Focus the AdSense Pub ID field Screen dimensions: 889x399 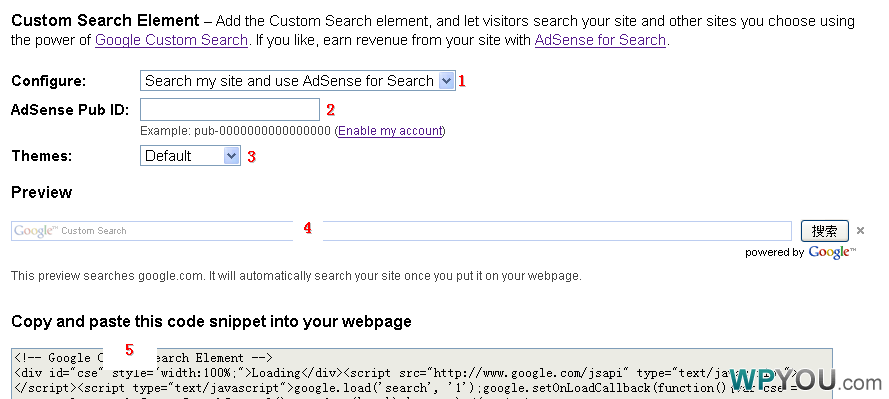pos(230,109)
